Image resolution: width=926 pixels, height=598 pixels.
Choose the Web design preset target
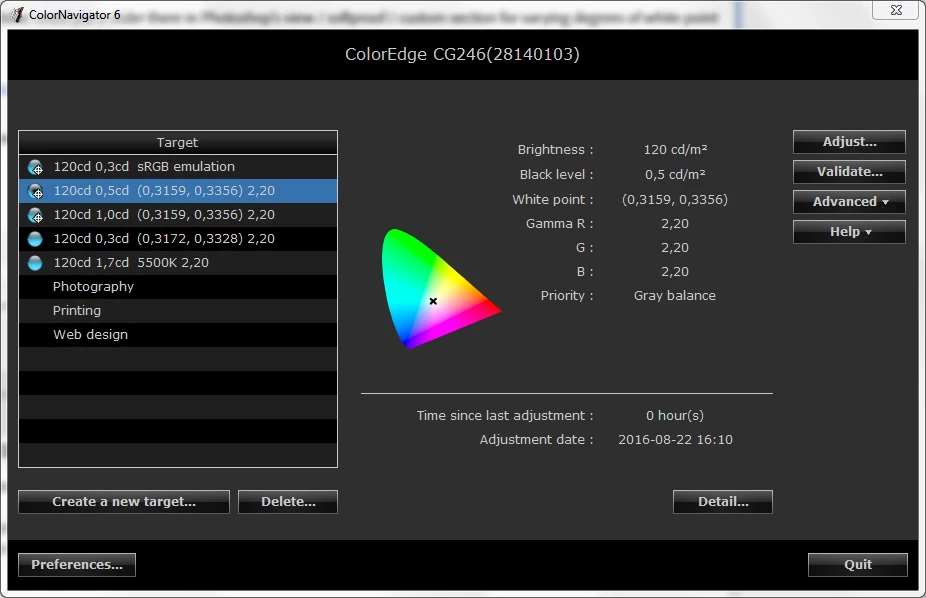[x=178, y=335]
